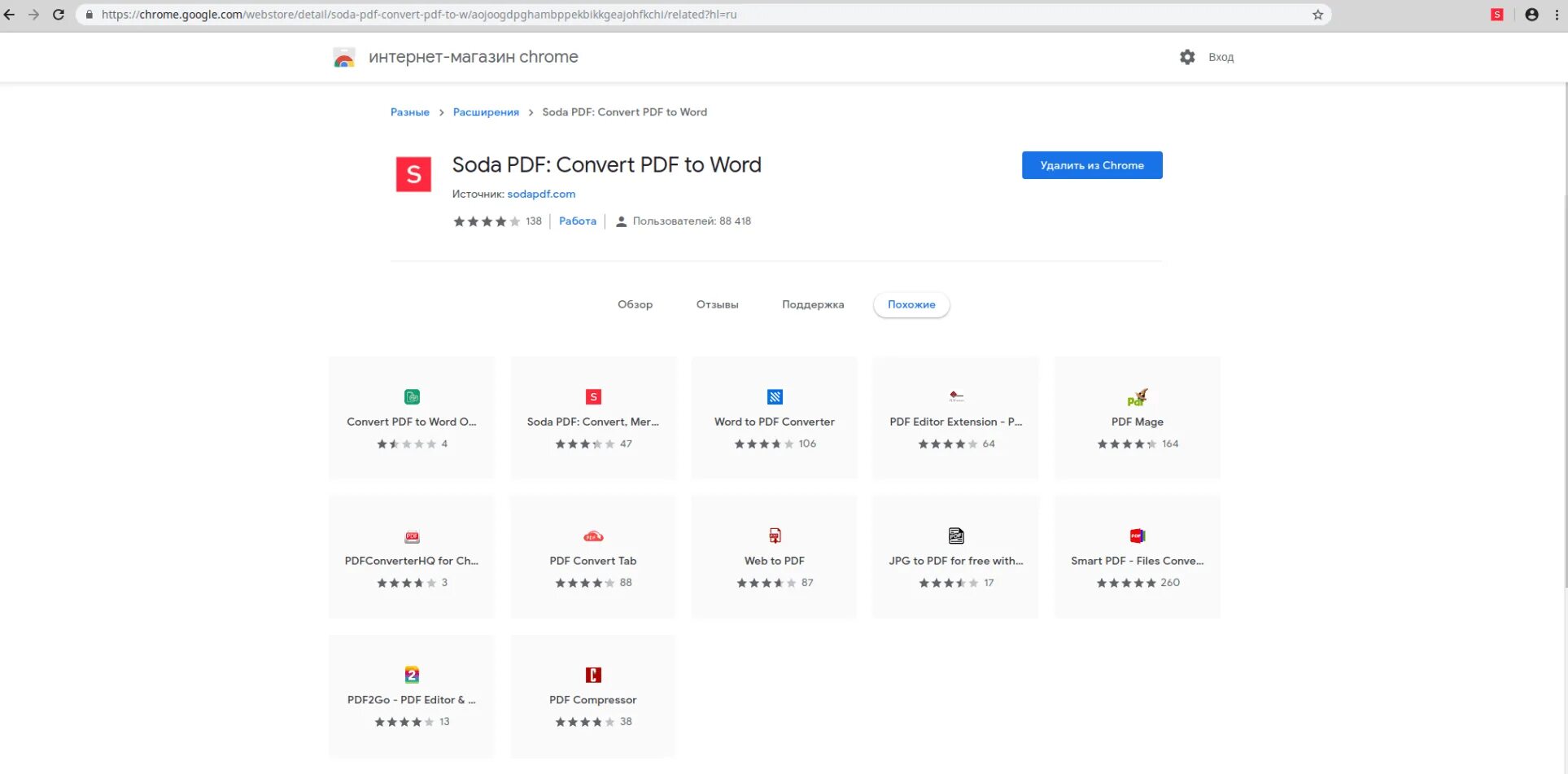Click the Web to PDF icon

(x=775, y=536)
